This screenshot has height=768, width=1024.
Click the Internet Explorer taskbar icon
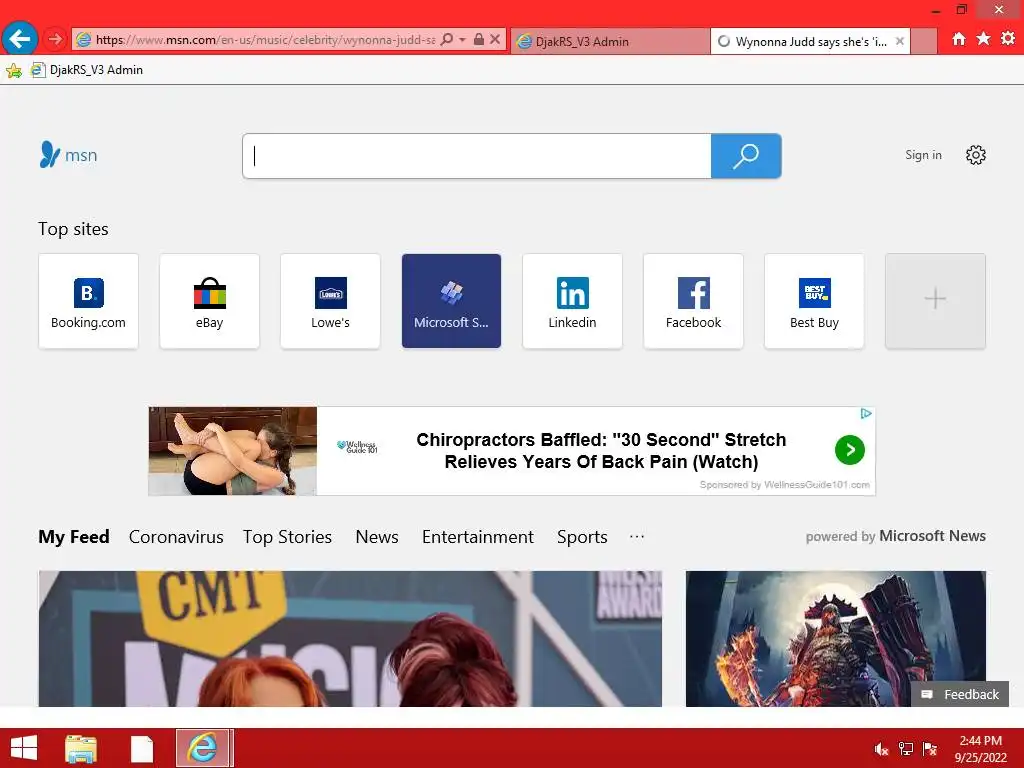(203, 748)
